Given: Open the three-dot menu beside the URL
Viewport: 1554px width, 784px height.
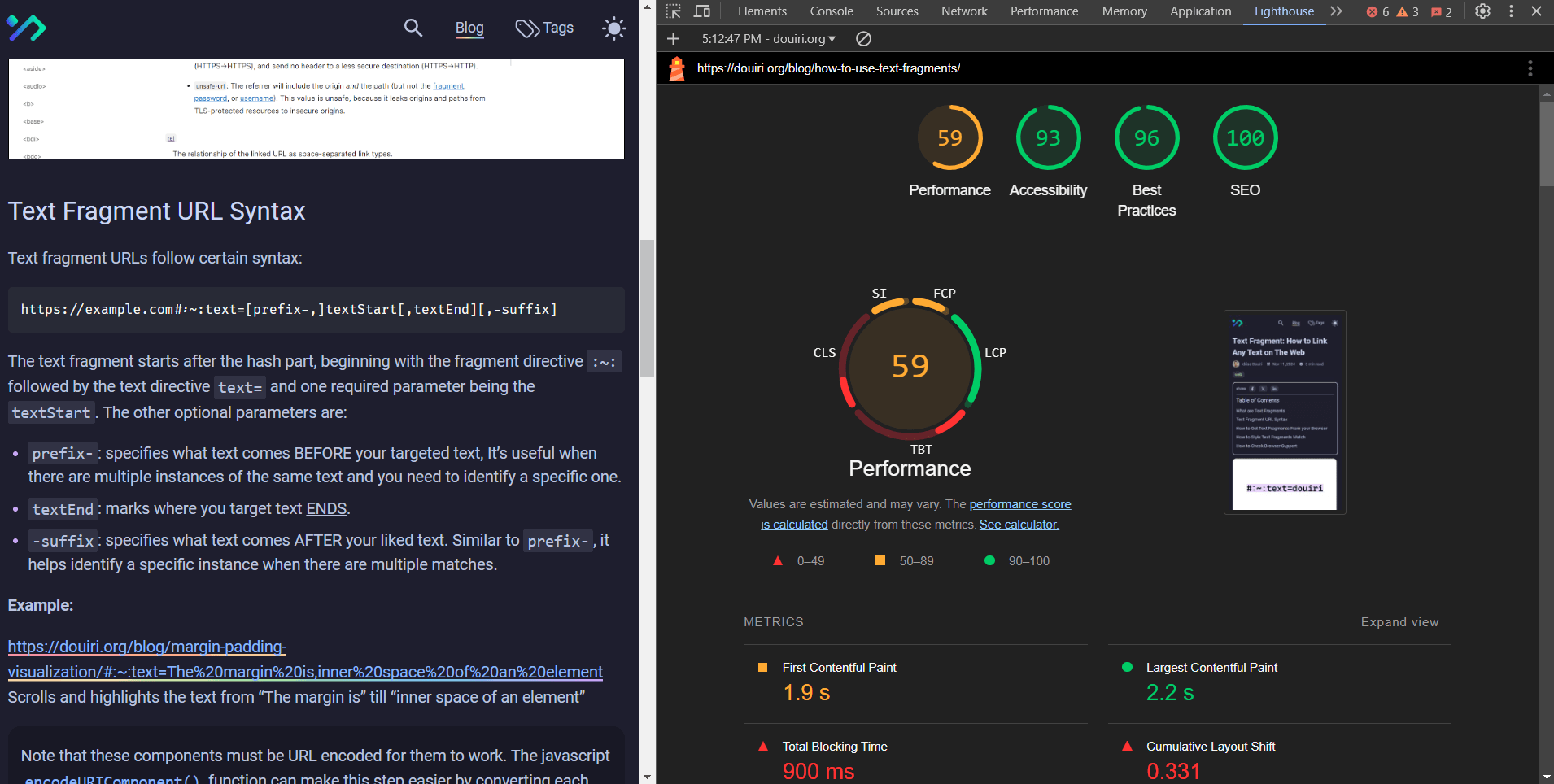Looking at the screenshot, I should (x=1529, y=68).
